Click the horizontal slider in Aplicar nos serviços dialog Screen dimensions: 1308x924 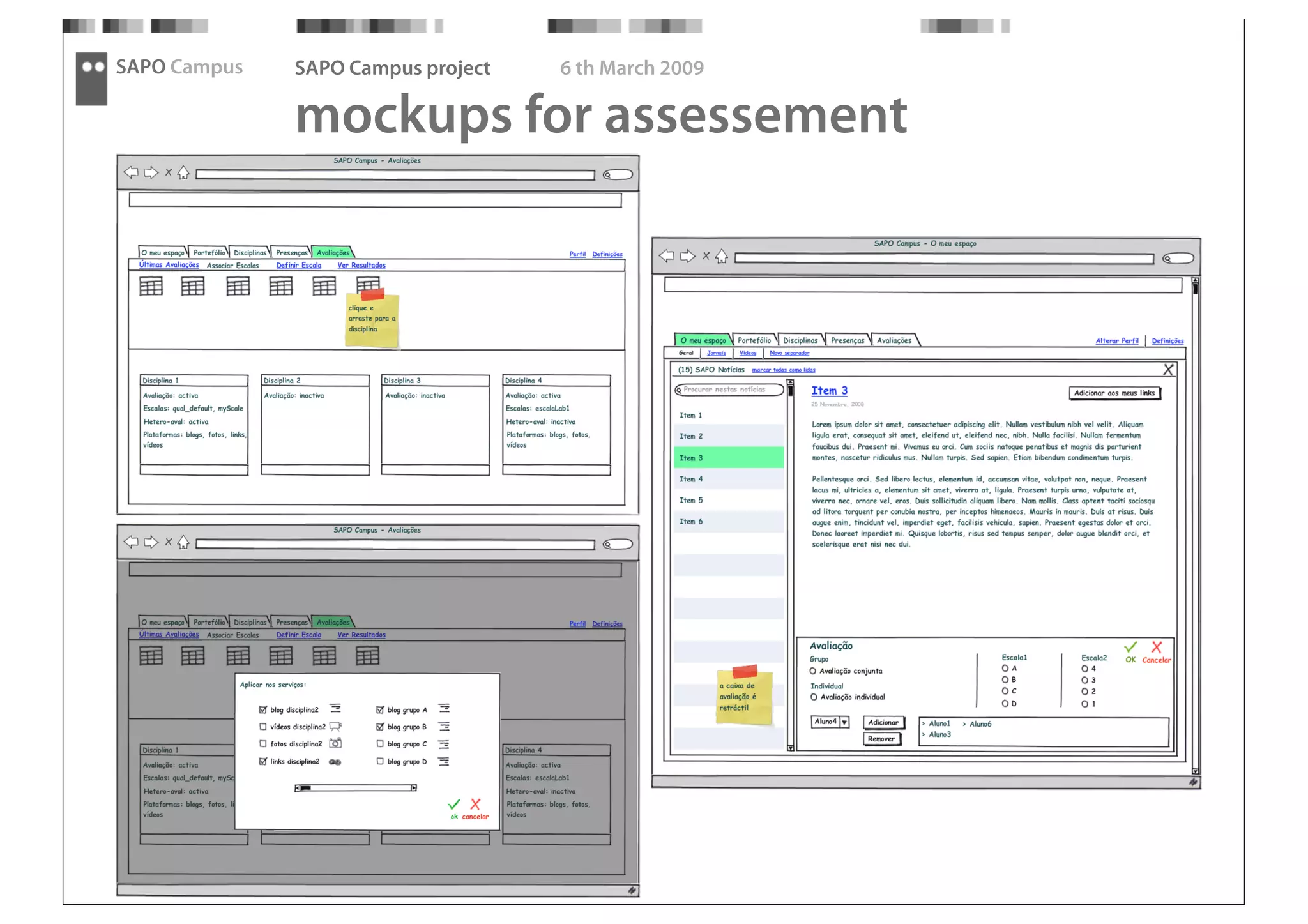(356, 788)
